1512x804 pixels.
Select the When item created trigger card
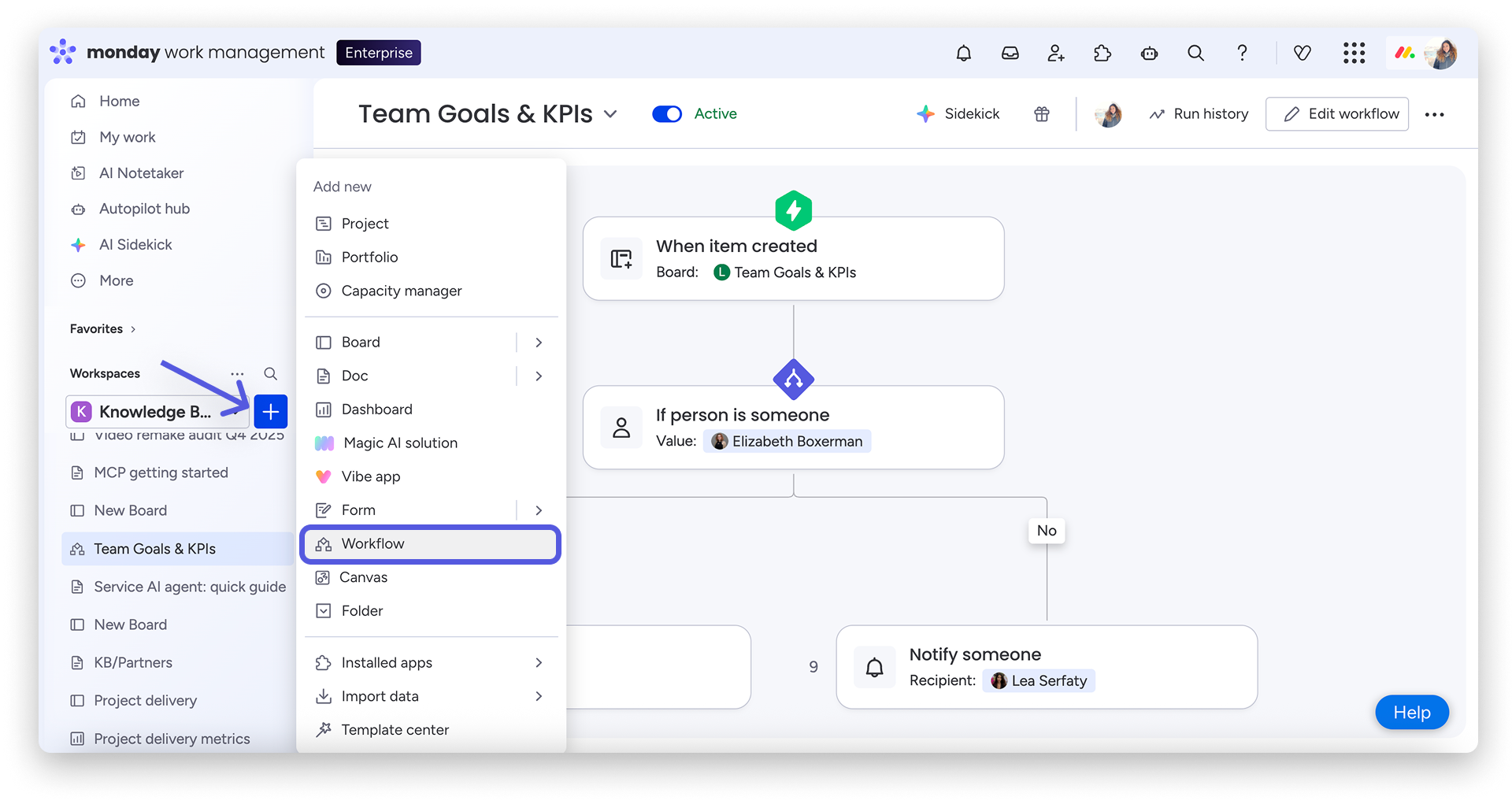click(793, 259)
